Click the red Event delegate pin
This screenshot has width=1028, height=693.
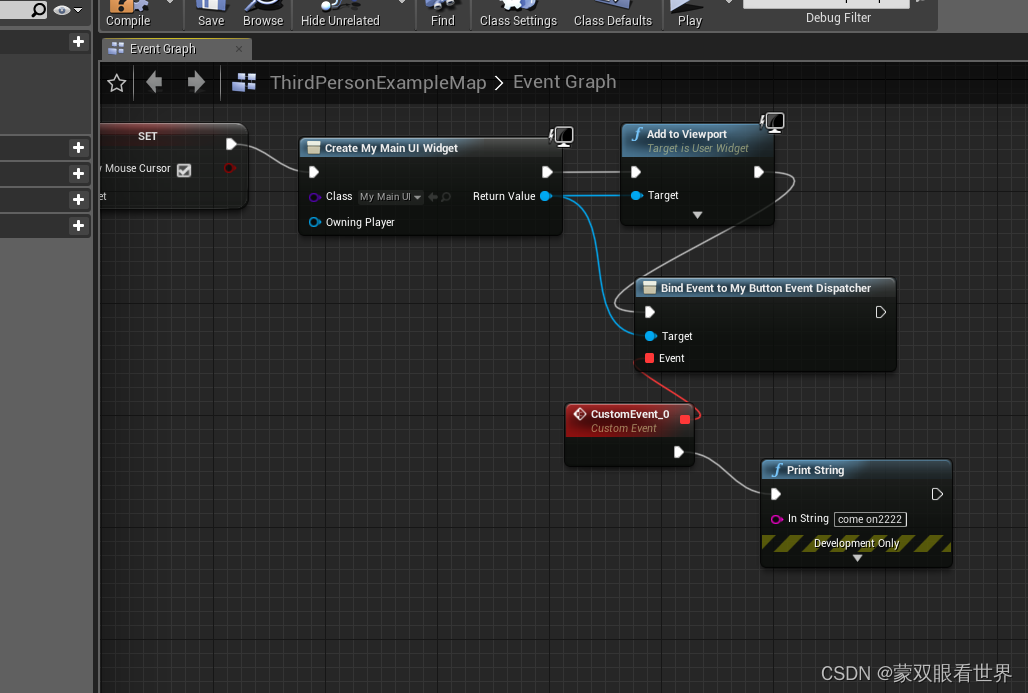(x=649, y=358)
